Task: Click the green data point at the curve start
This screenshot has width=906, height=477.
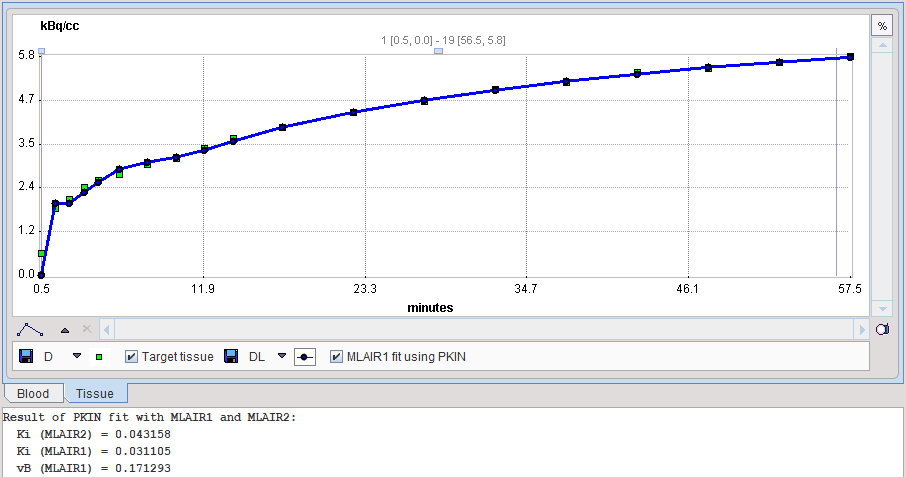Action: click(x=42, y=254)
